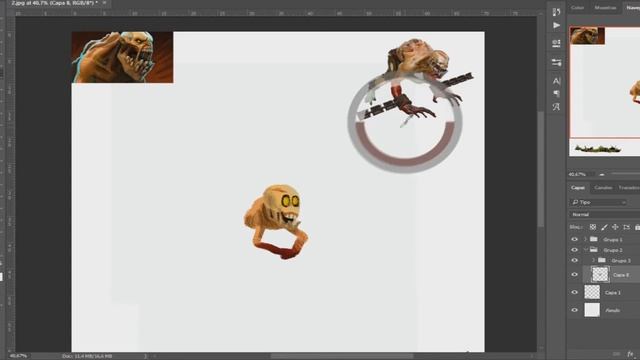
Task: Open the Tipo layer filter dropdown
Action: (599, 202)
